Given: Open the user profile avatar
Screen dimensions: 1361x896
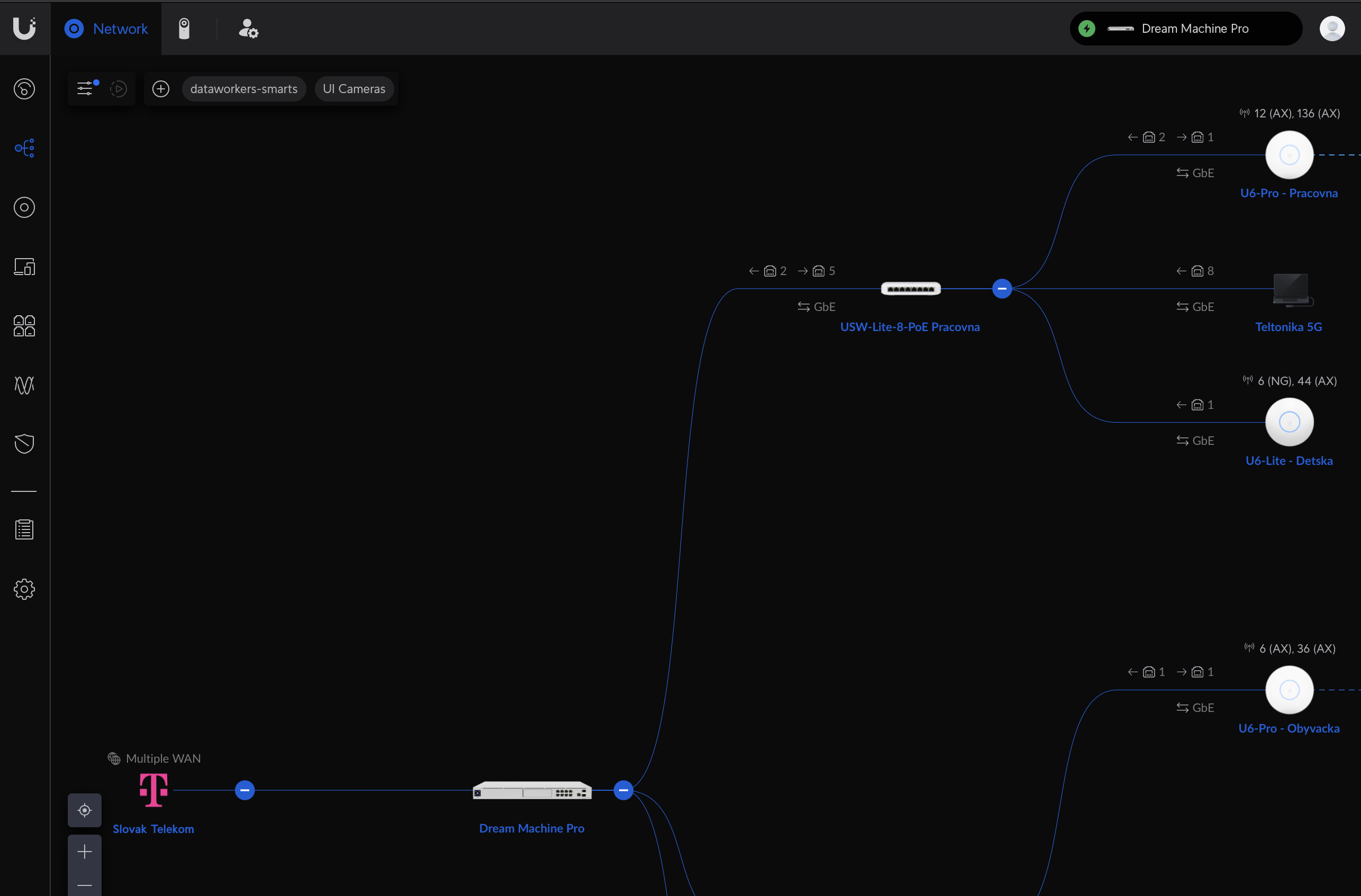Looking at the screenshot, I should 1332,29.
